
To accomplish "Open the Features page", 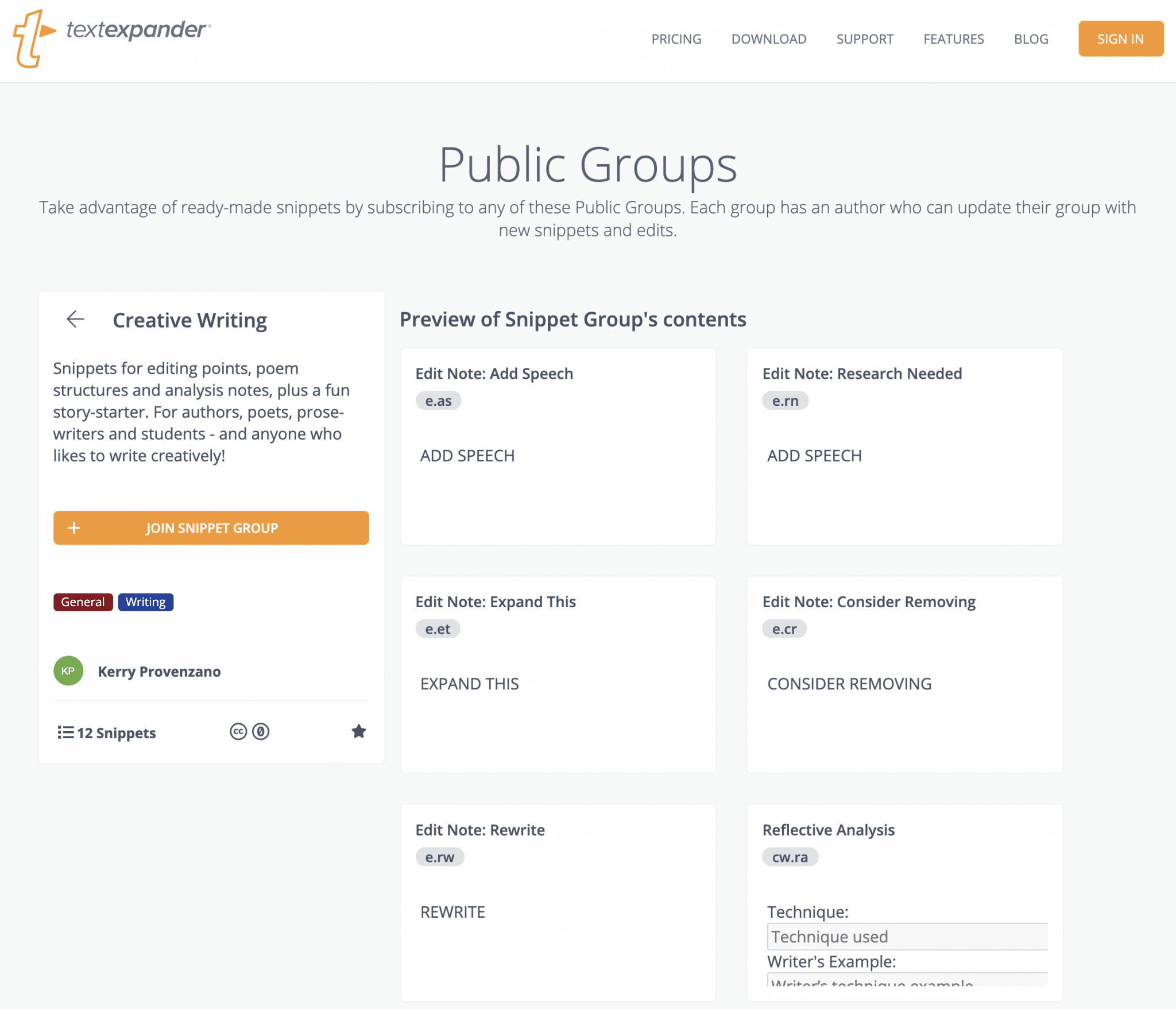I will [954, 39].
